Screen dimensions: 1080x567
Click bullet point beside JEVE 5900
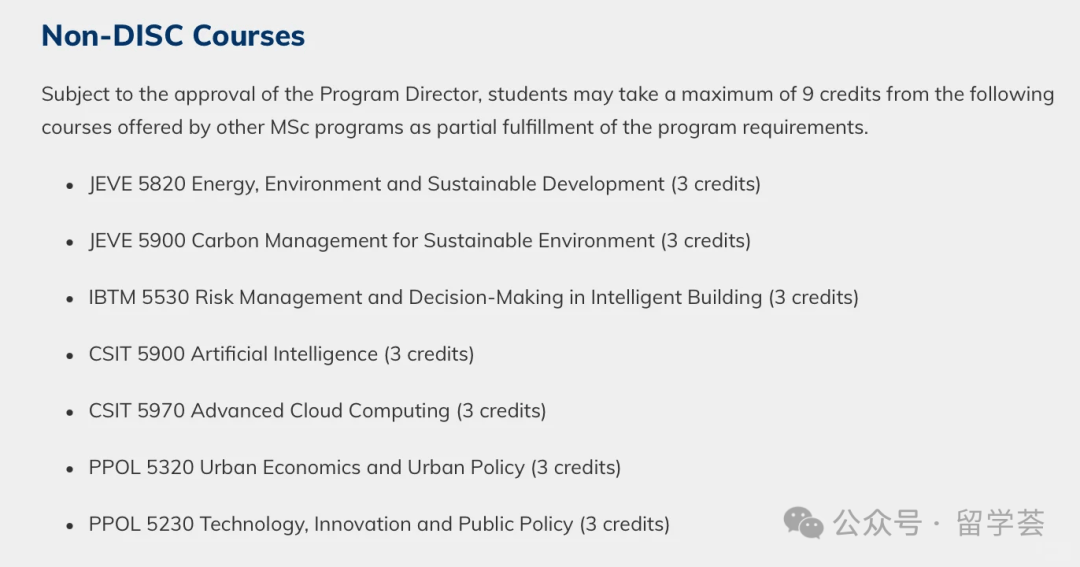[70, 243]
